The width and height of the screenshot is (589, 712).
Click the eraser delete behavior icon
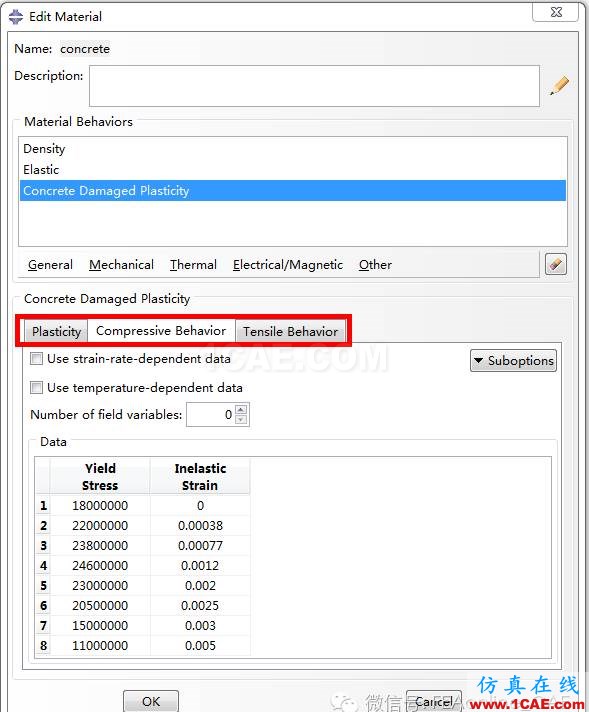(x=556, y=264)
